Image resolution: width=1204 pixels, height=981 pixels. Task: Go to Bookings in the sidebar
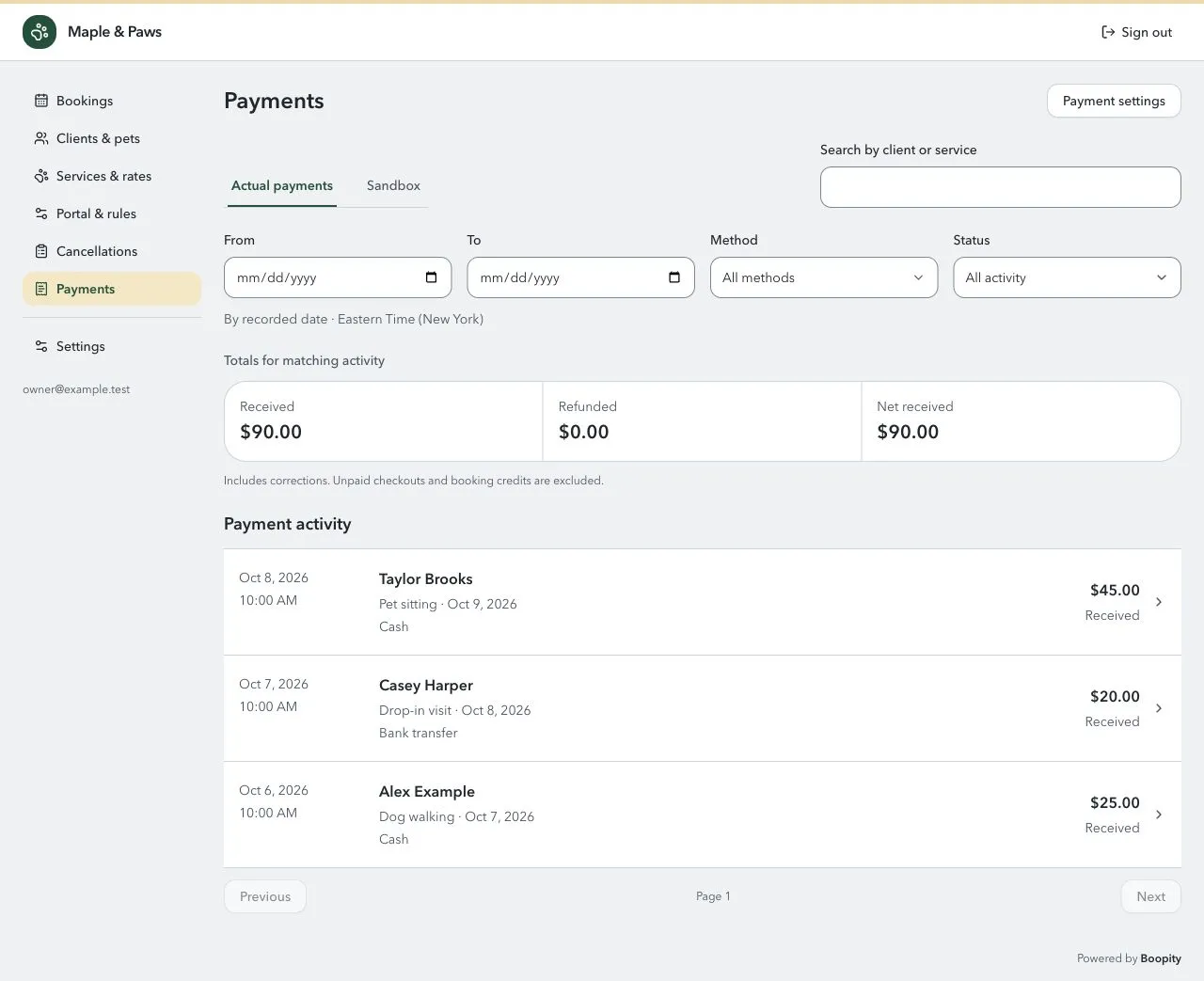[x=112, y=101]
